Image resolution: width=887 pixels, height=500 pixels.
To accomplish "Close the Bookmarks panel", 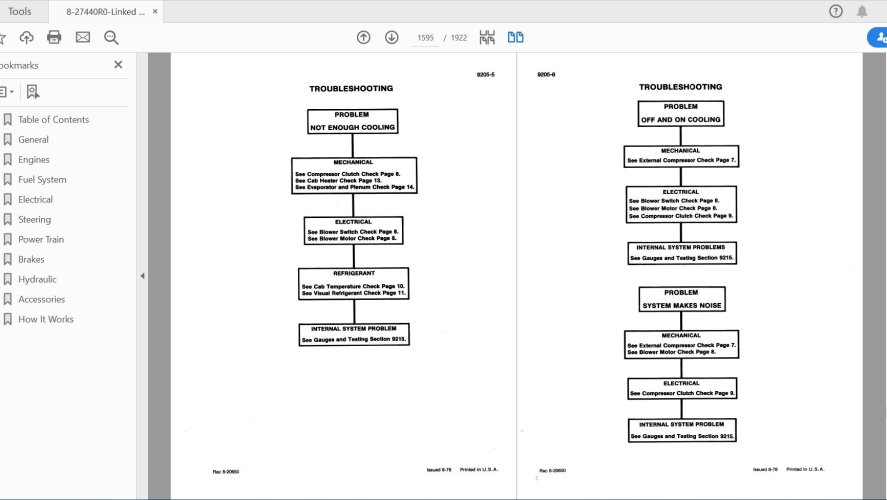I will (118, 64).
